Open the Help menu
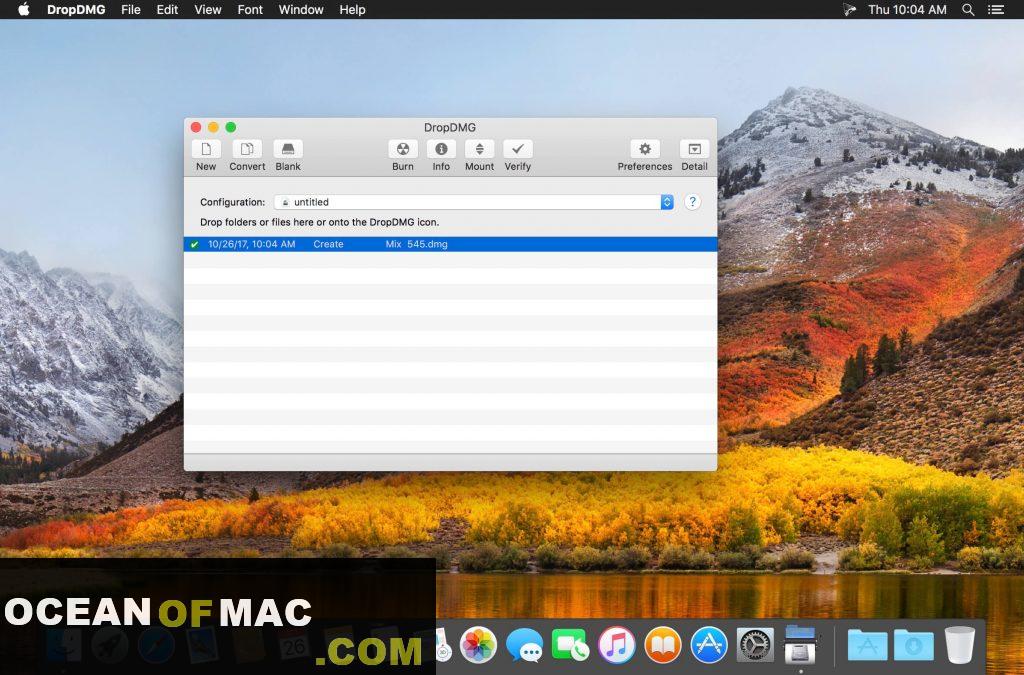 (352, 10)
